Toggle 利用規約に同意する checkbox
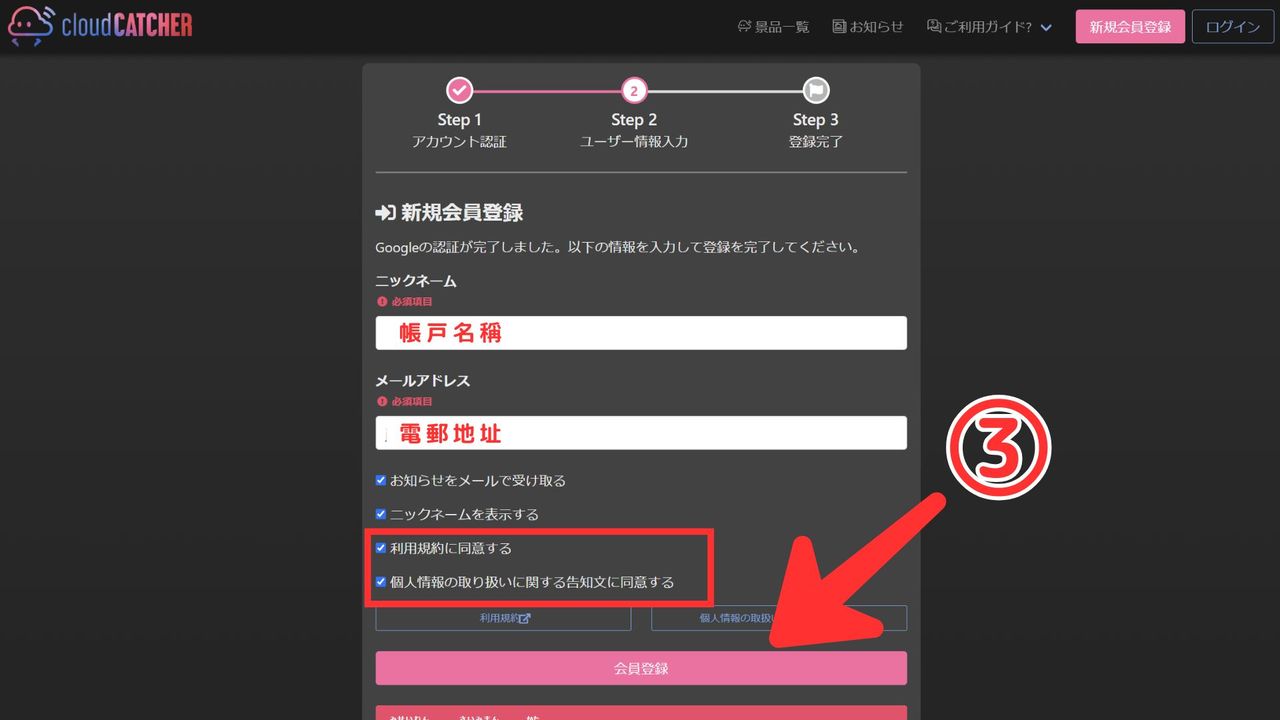 tap(381, 548)
